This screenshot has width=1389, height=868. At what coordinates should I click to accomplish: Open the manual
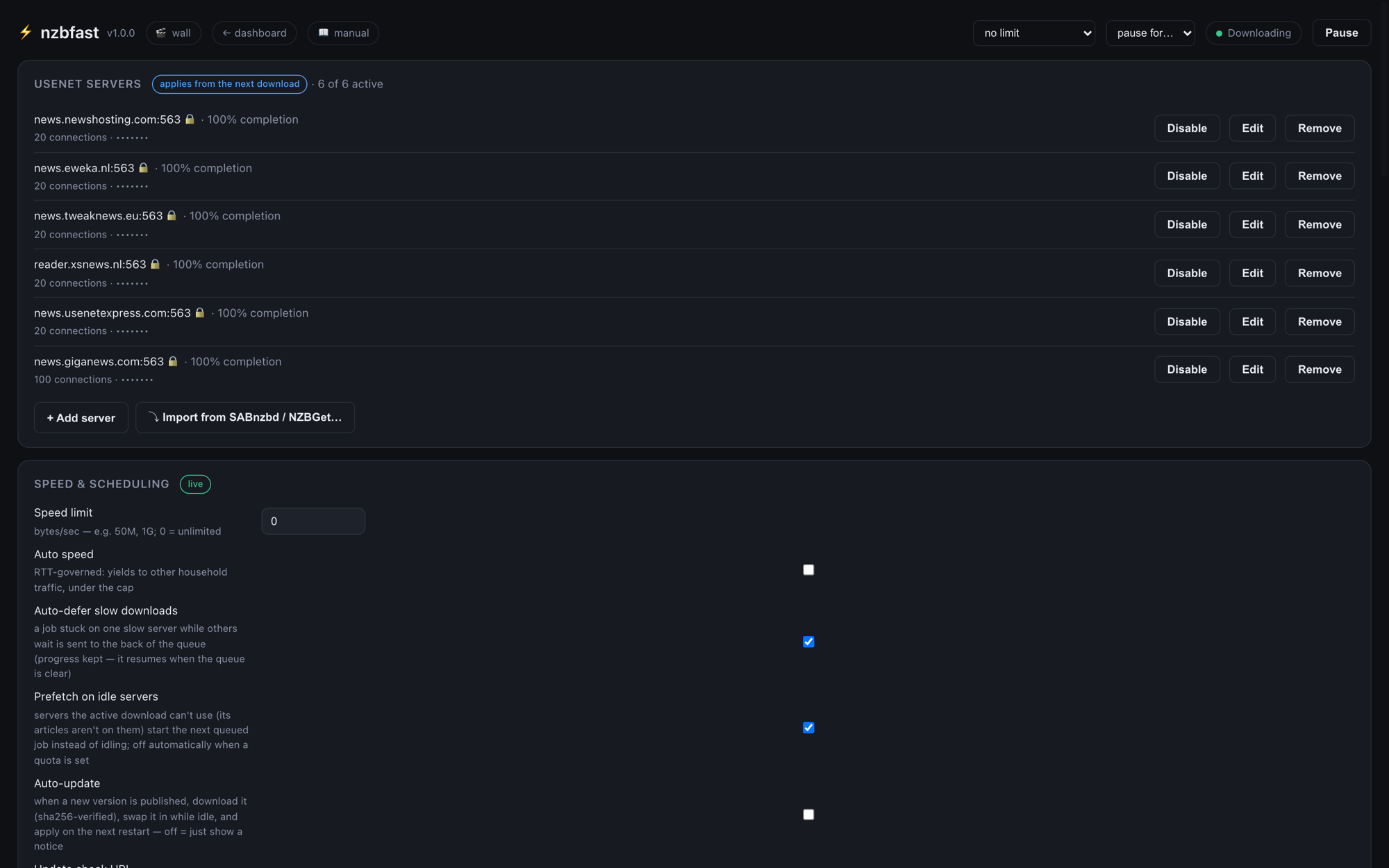coord(343,33)
